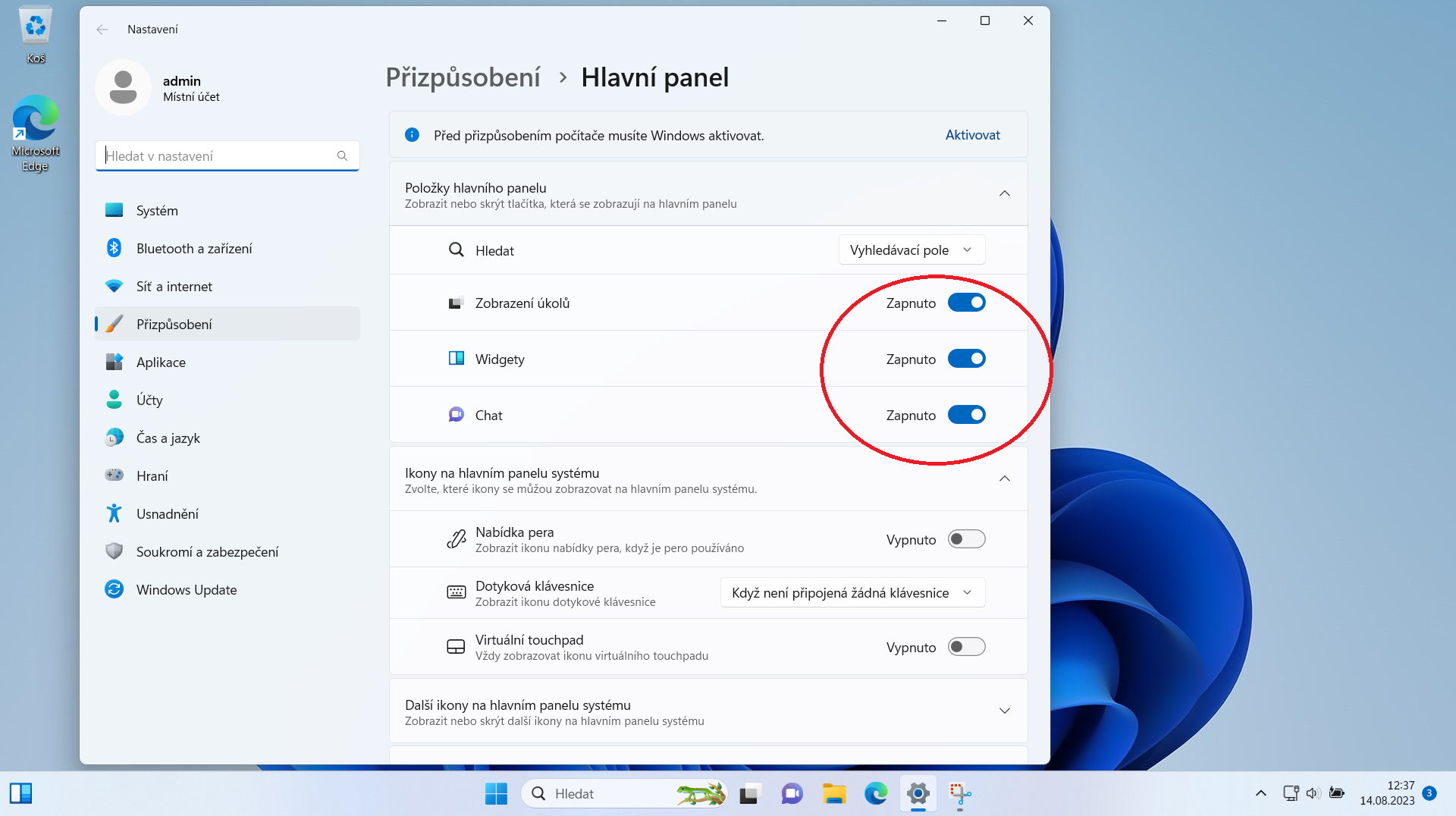Disable the Widgety toggle
This screenshot has width=1456, height=816.
pos(966,359)
